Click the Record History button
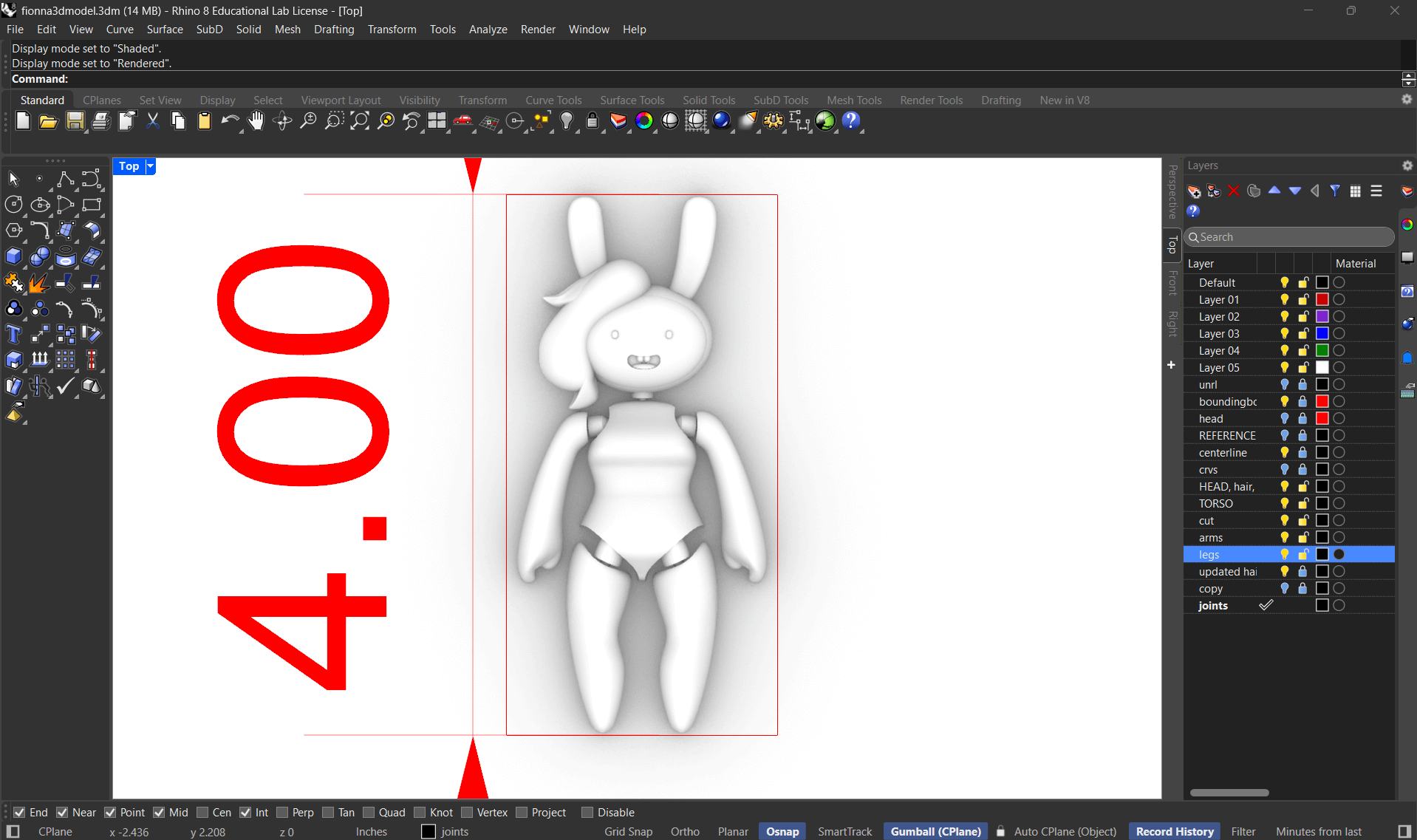The image size is (1417, 840). pos(1174,832)
